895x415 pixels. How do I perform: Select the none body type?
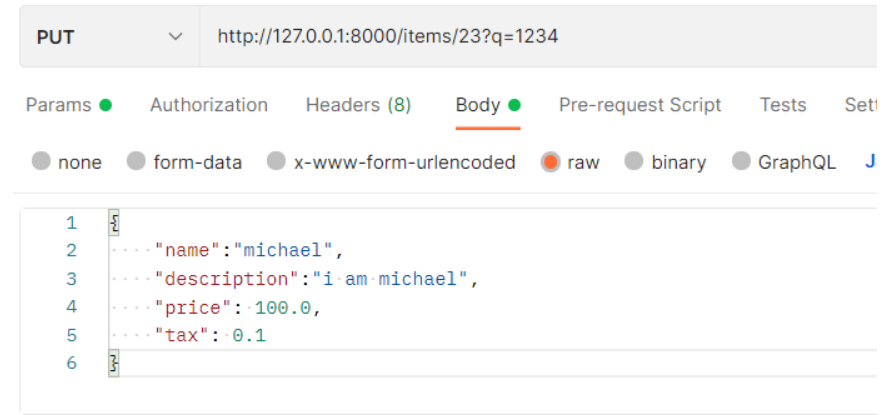[67, 162]
